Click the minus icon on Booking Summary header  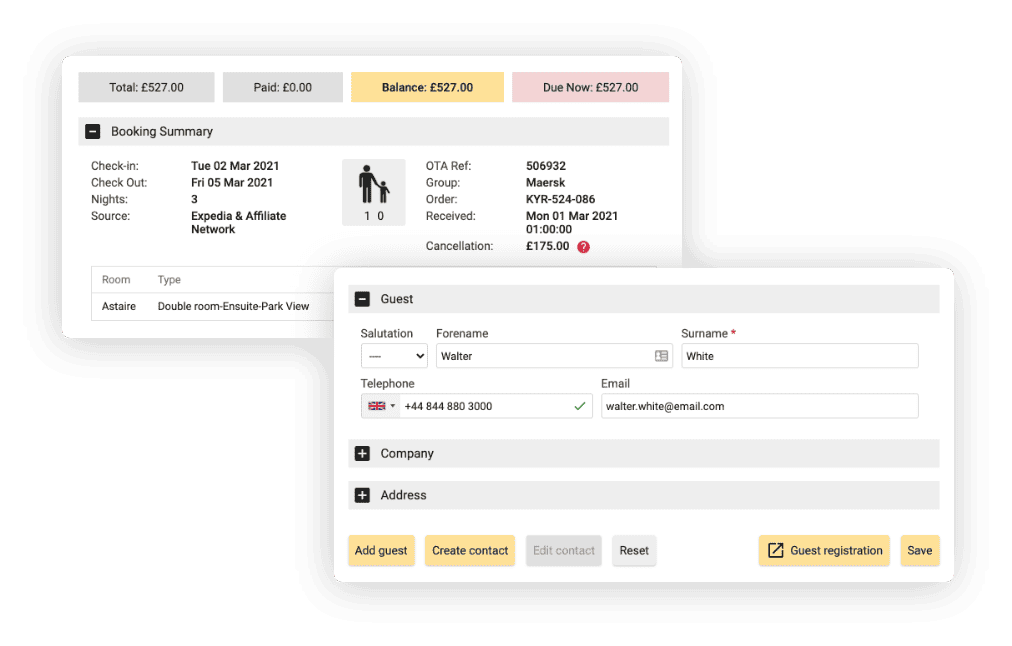pos(93,131)
